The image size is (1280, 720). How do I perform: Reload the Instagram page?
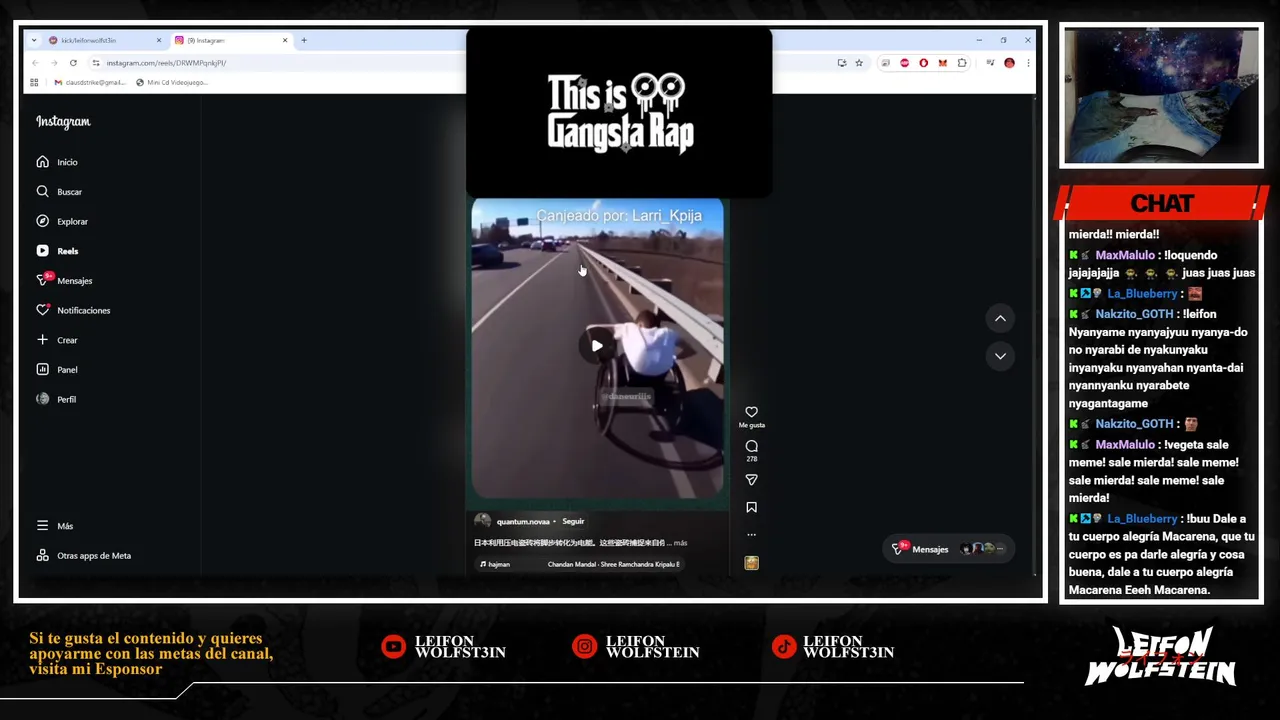click(73, 63)
